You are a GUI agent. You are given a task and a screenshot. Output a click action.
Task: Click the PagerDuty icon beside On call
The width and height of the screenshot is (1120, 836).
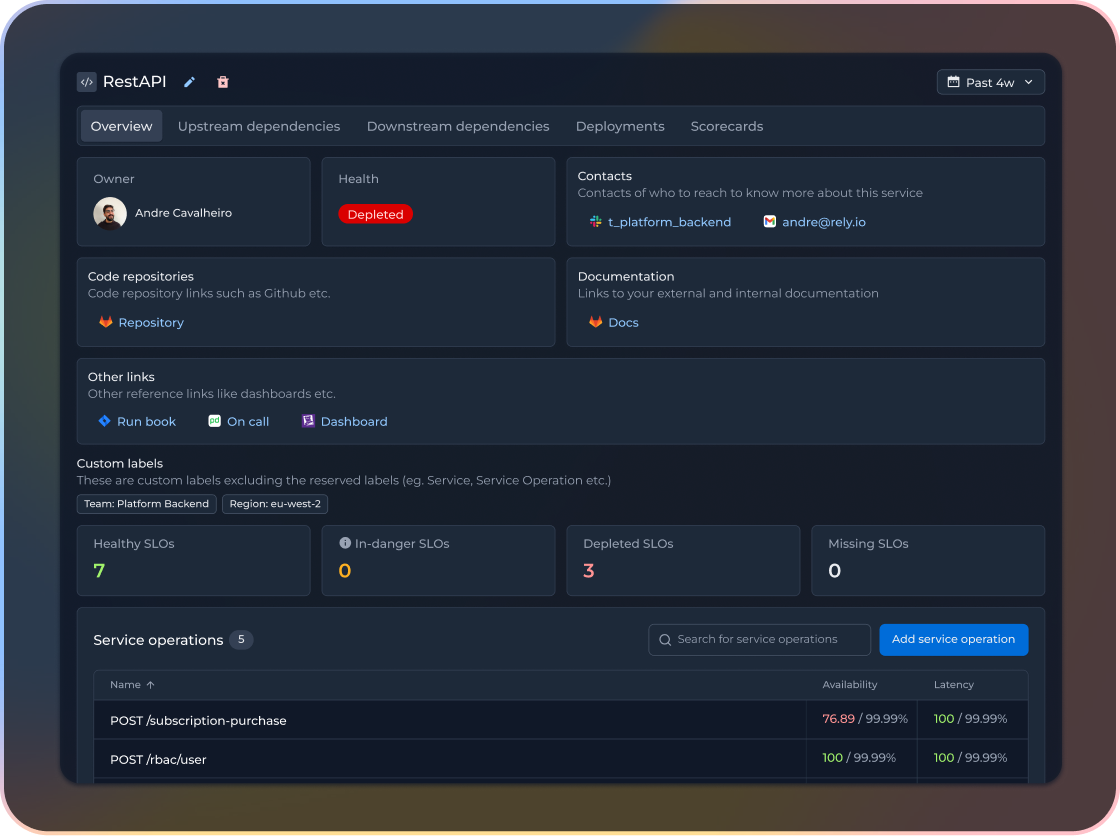[214, 421]
